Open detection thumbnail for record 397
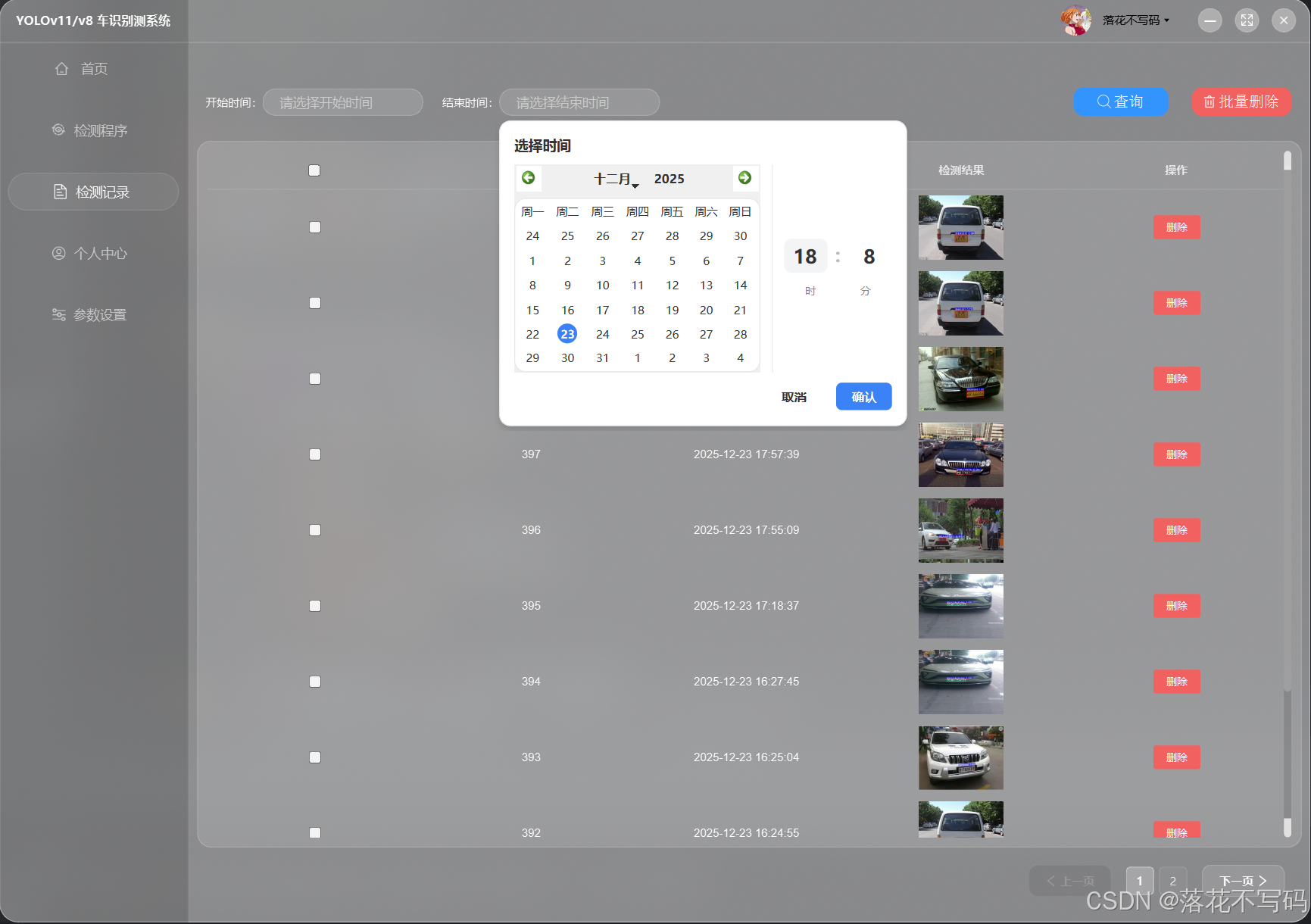This screenshot has height=924, width=1311. (961, 454)
